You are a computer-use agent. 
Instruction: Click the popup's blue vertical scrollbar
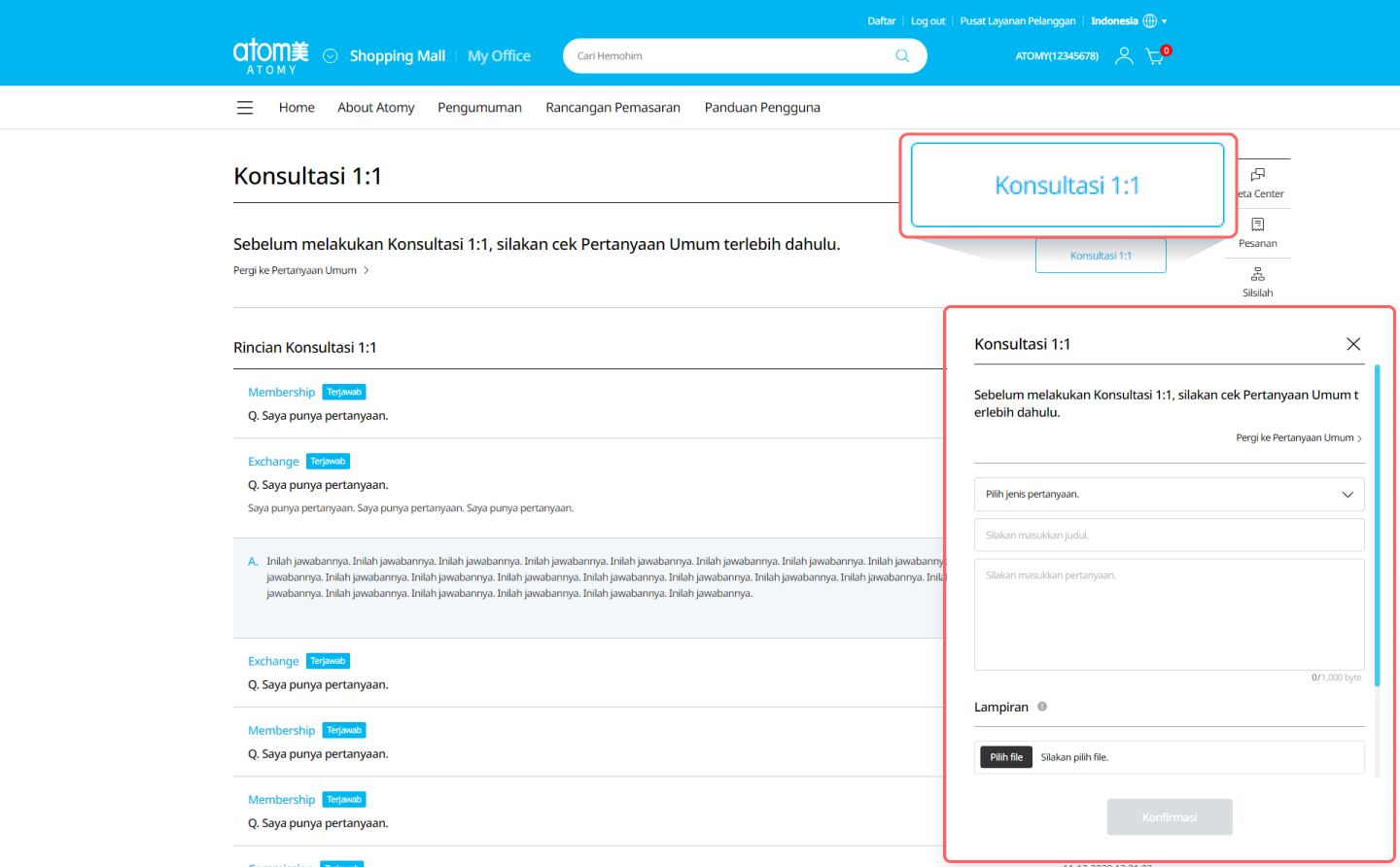(x=1377, y=525)
